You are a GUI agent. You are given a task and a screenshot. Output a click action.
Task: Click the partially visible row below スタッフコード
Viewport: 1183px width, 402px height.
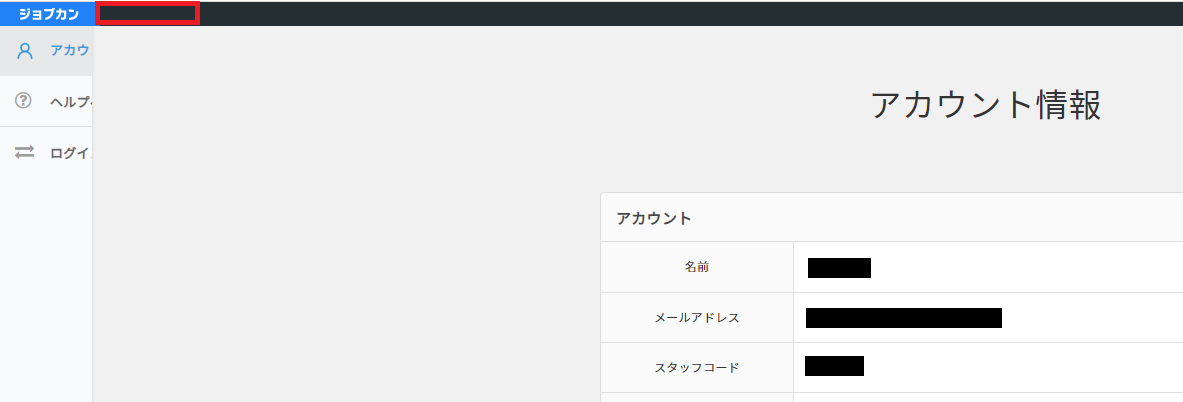tap(892, 397)
